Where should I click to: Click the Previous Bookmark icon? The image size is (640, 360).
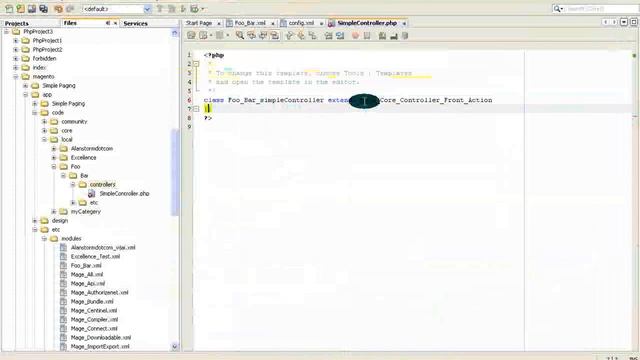(x=289, y=36)
